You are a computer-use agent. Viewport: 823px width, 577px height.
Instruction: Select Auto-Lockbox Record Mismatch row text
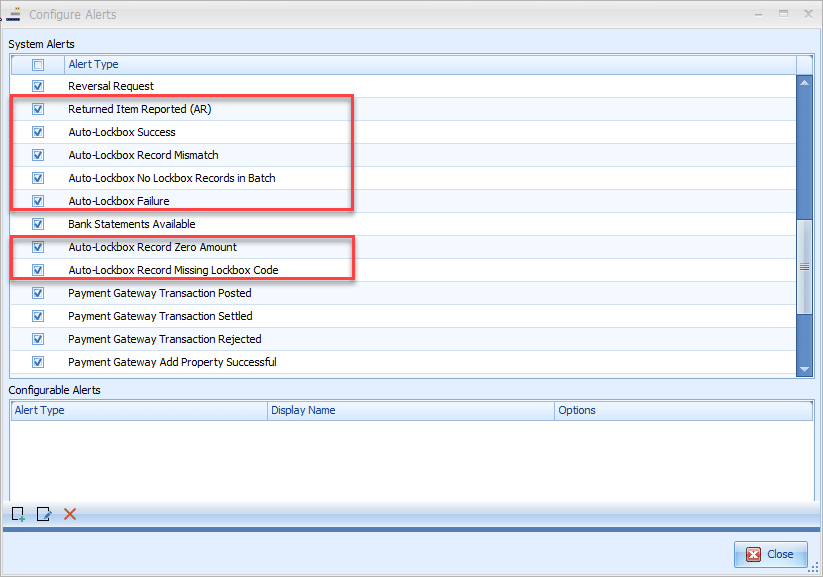click(143, 155)
